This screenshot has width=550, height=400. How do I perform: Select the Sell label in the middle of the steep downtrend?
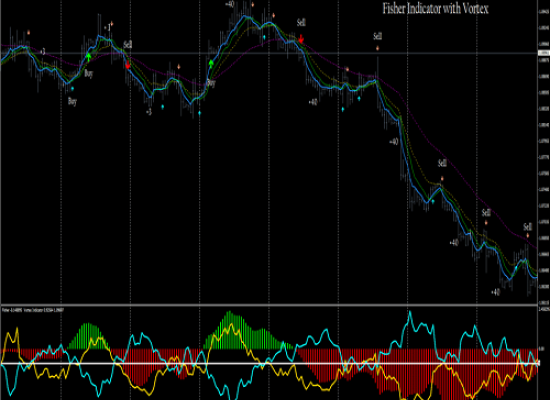(442, 163)
